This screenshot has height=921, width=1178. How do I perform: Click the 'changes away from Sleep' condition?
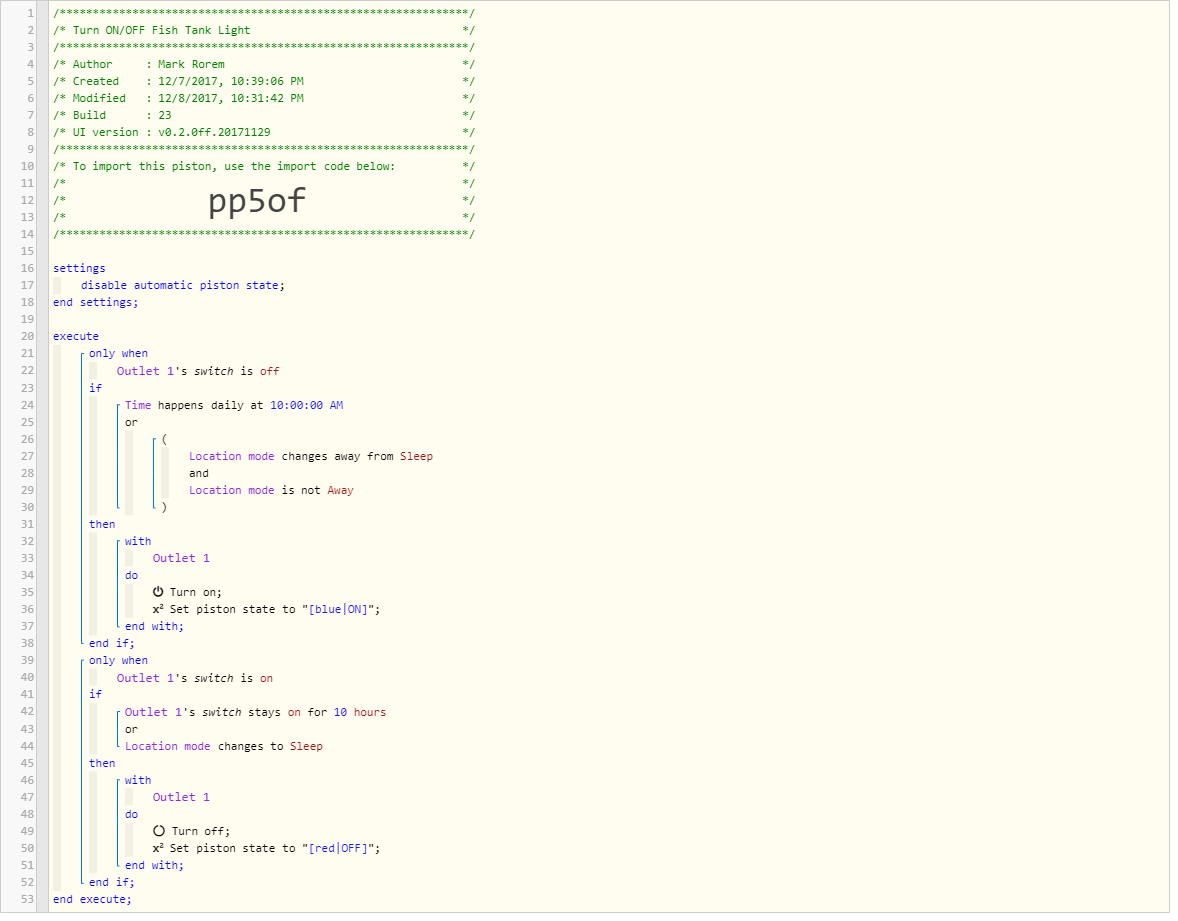coord(310,456)
